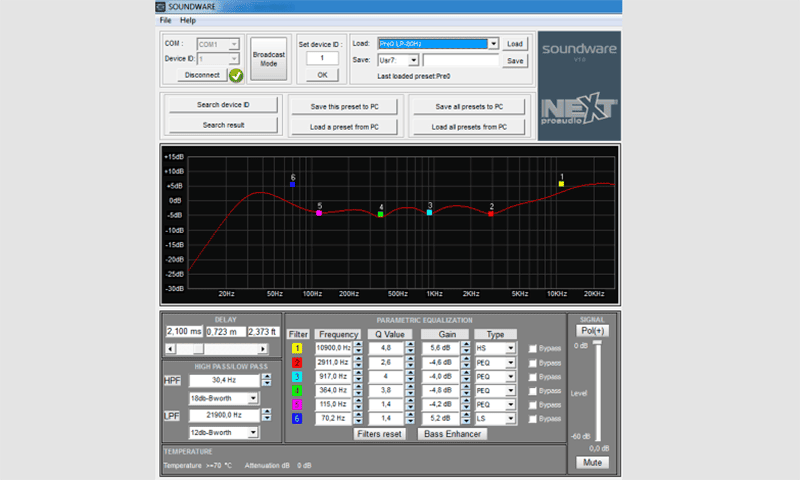
Task: Select filter 1 yellow color box
Action: click(296, 348)
